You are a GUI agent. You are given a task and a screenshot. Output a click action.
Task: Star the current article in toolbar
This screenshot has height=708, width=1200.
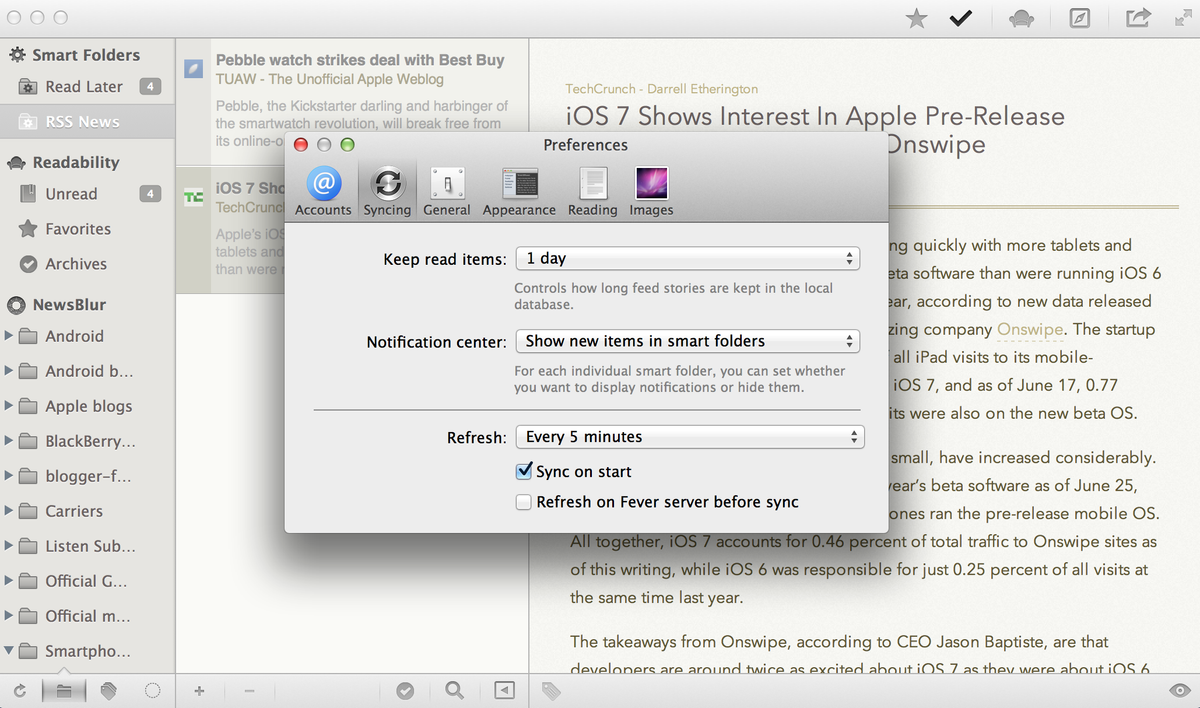[x=916, y=18]
